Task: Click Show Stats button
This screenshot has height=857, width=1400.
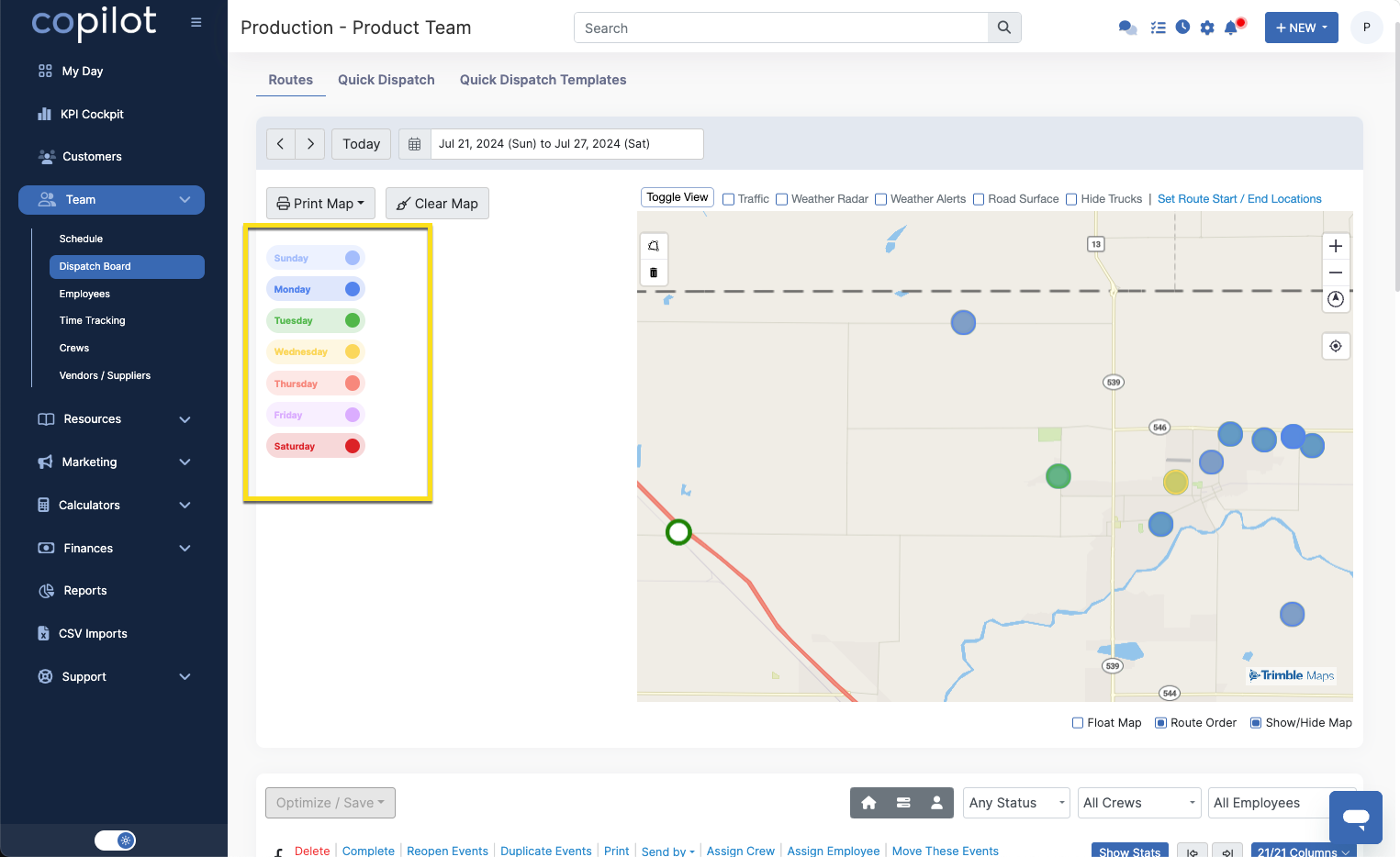Action: click(x=1130, y=851)
